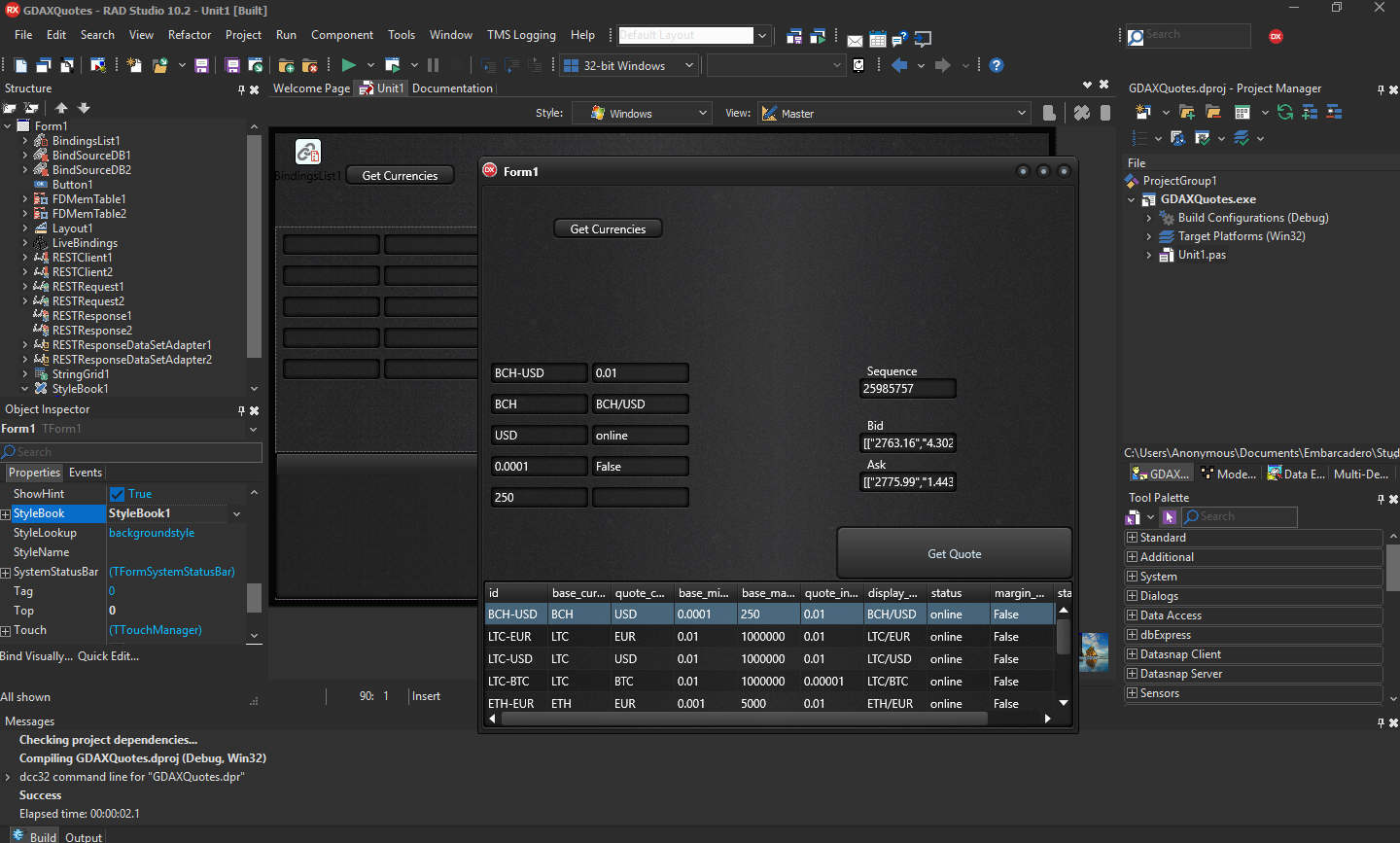Click Get Currencies button in running Form1
This screenshot has height=843, width=1400.
608,228
